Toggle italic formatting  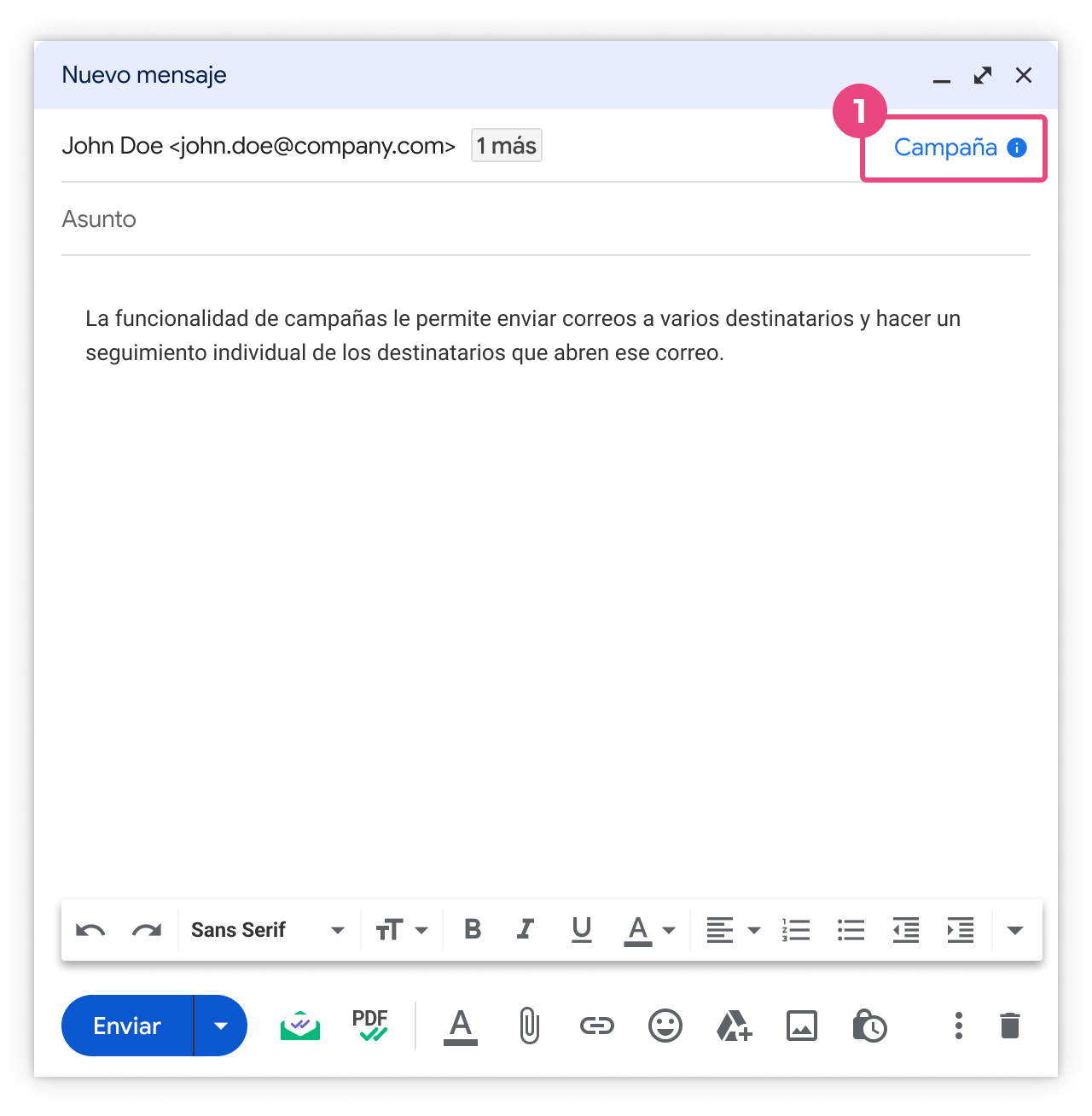tap(526, 929)
